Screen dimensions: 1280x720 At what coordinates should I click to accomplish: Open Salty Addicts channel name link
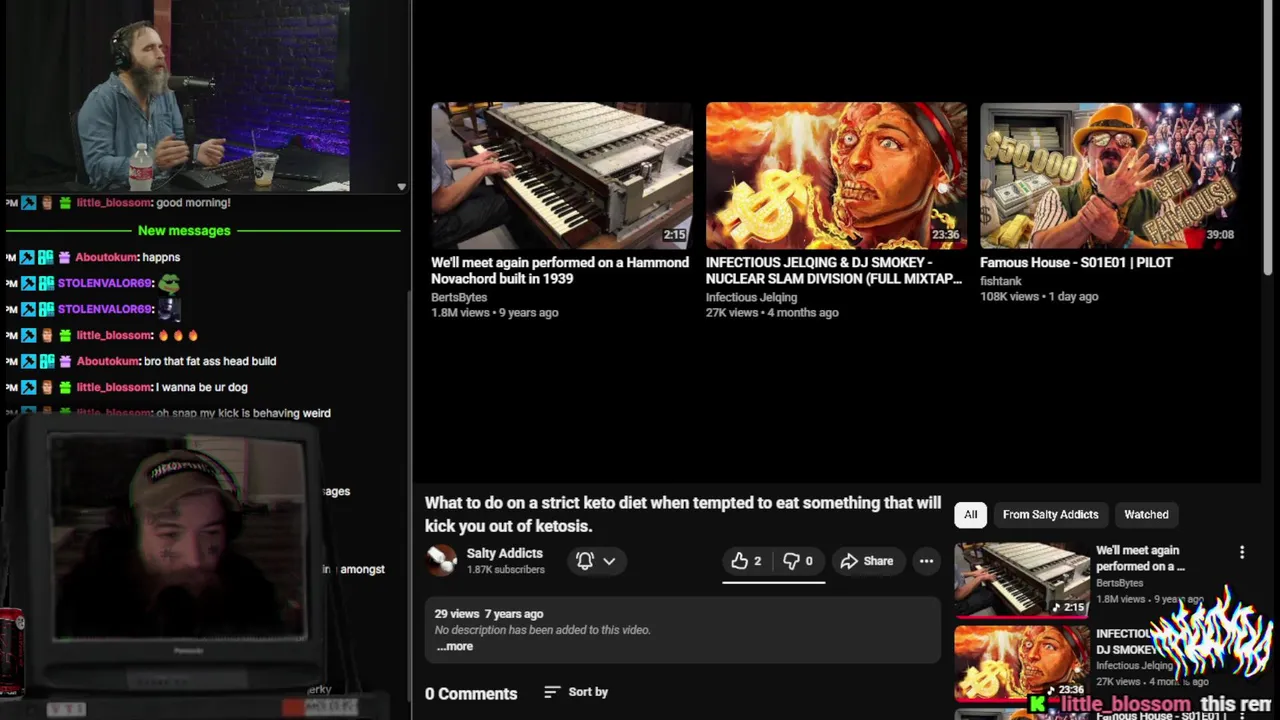click(x=504, y=553)
